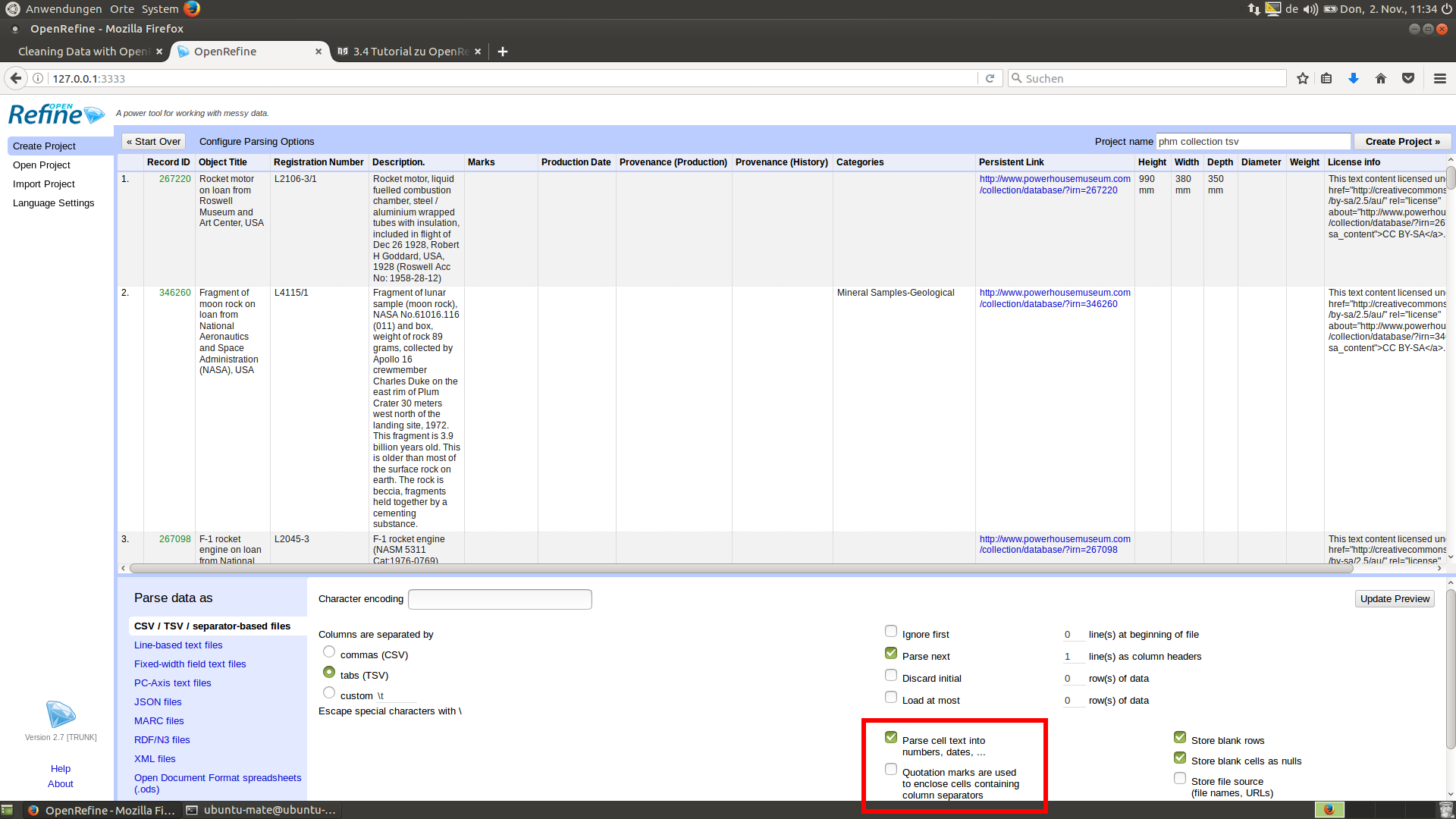The width and height of the screenshot is (1456, 819).
Task: Click the Update Preview button
Action: pos(1394,599)
